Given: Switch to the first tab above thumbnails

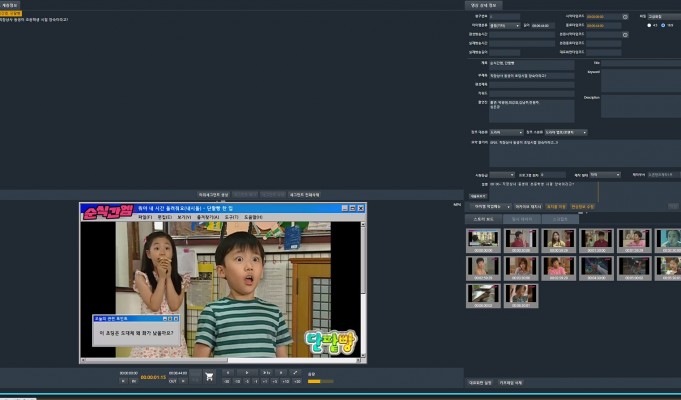Looking at the screenshot, I should [x=484, y=218].
